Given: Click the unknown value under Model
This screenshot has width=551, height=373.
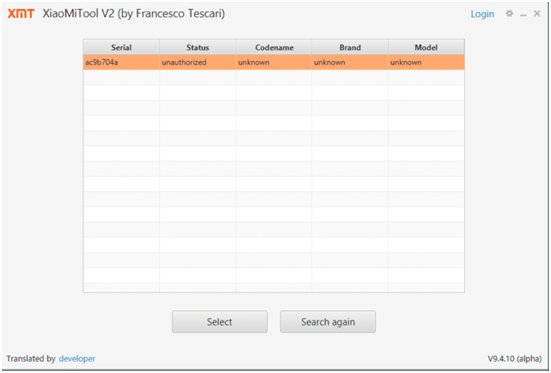Looking at the screenshot, I should [x=426, y=62].
